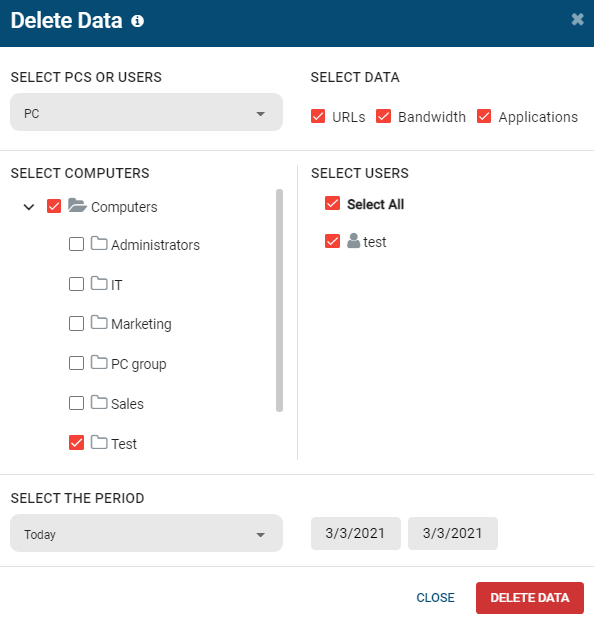Image resolution: width=594 pixels, height=625 pixels.
Task: Open the PC selection dropdown
Action: coord(146,112)
